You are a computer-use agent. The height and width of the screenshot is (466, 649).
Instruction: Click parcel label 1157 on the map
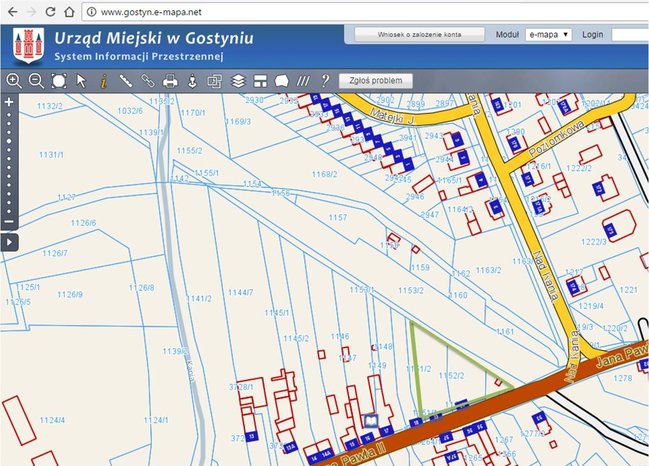pyautogui.click(x=338, y=217)
